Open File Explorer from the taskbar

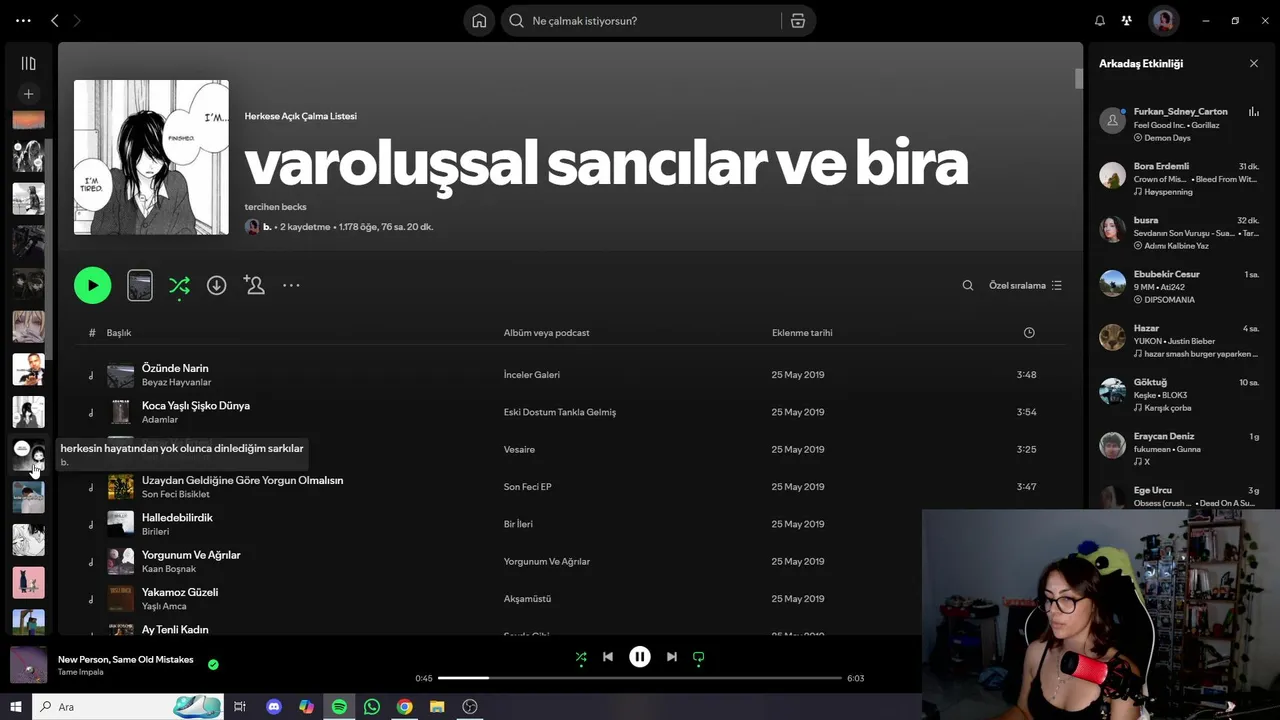tap(437, 707)
